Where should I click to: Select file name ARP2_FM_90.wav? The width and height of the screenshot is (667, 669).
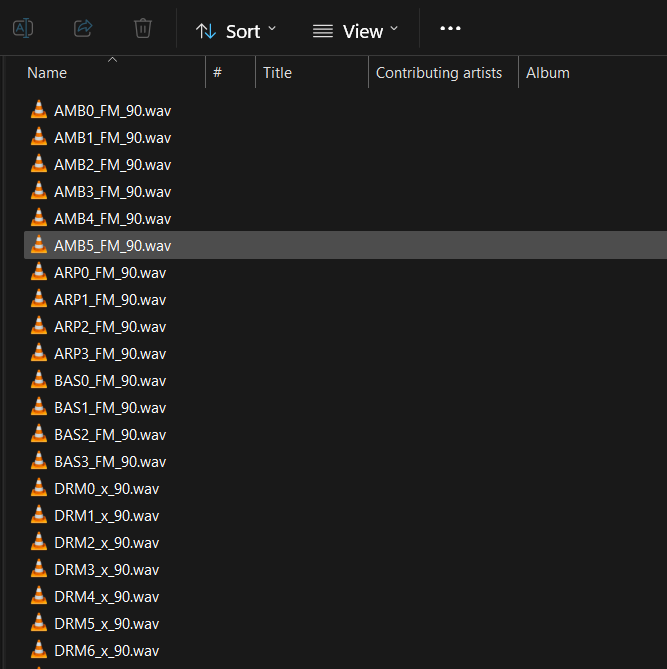110,327
